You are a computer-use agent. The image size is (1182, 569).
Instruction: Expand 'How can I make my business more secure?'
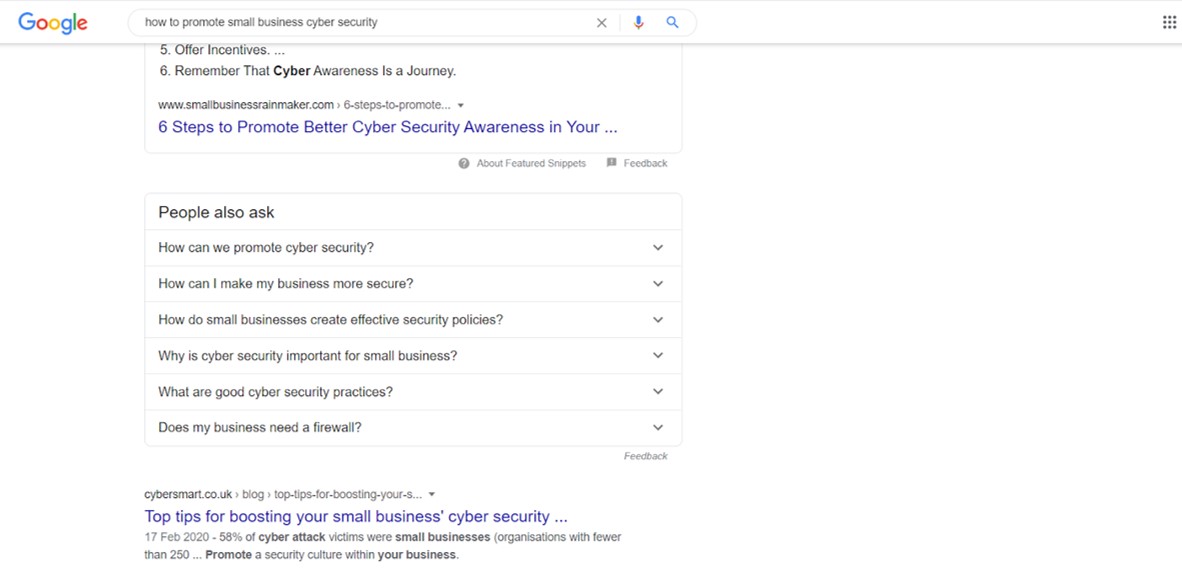tap(413, 283)
